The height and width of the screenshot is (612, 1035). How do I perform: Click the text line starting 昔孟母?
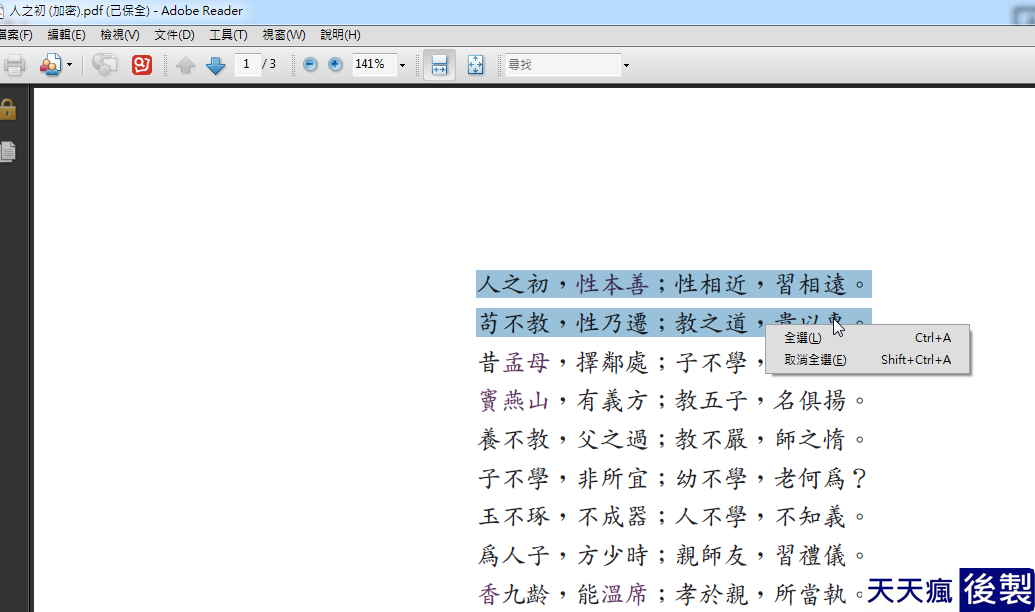coord(620,362)
